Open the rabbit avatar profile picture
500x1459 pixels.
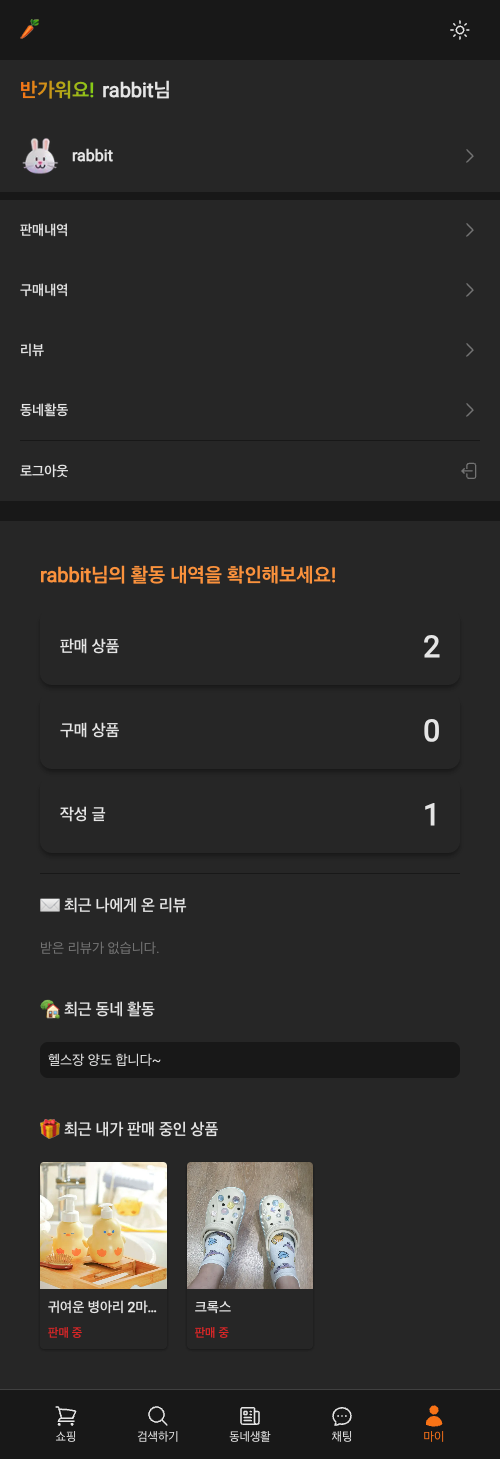(x=39, y=156)
